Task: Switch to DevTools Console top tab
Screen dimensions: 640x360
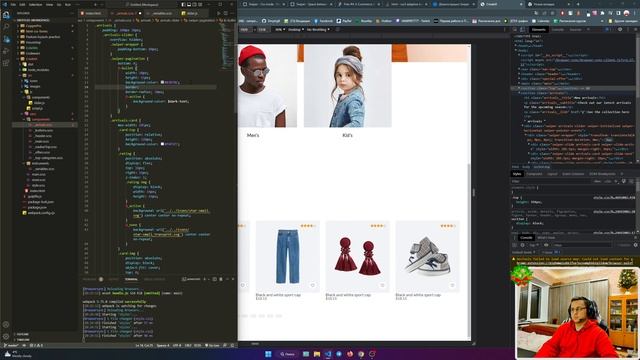Action: pos(558,29)
